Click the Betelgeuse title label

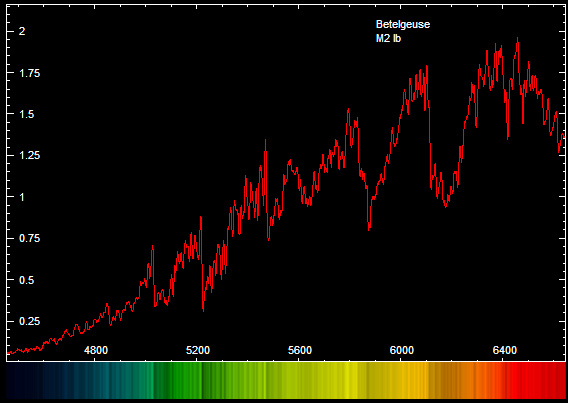tap(403, 25)
